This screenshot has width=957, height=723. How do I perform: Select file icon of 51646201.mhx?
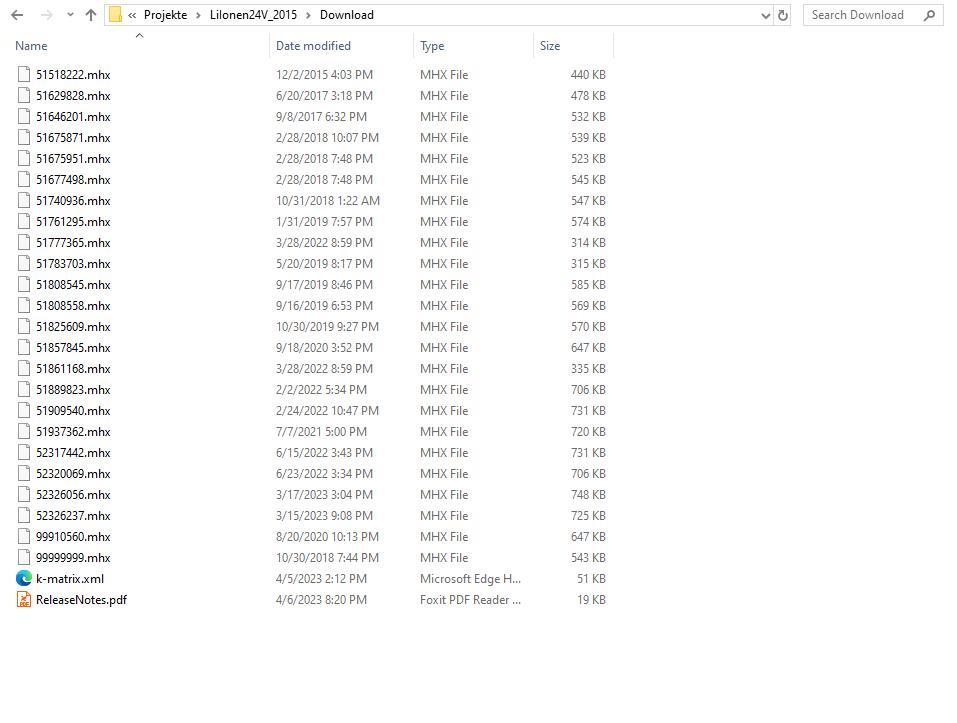[x=24, y=117]
